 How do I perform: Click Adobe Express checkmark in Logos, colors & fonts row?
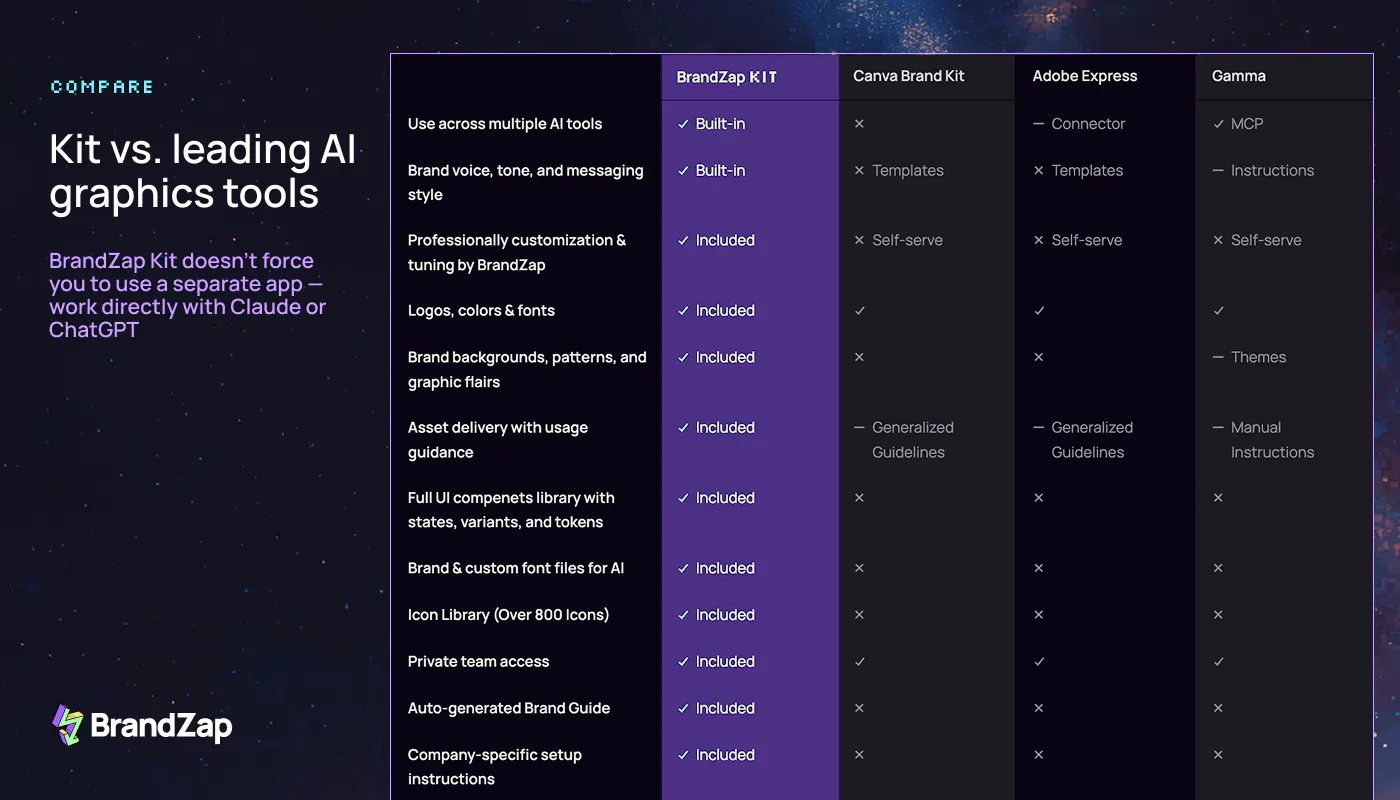pos(1039,311)
